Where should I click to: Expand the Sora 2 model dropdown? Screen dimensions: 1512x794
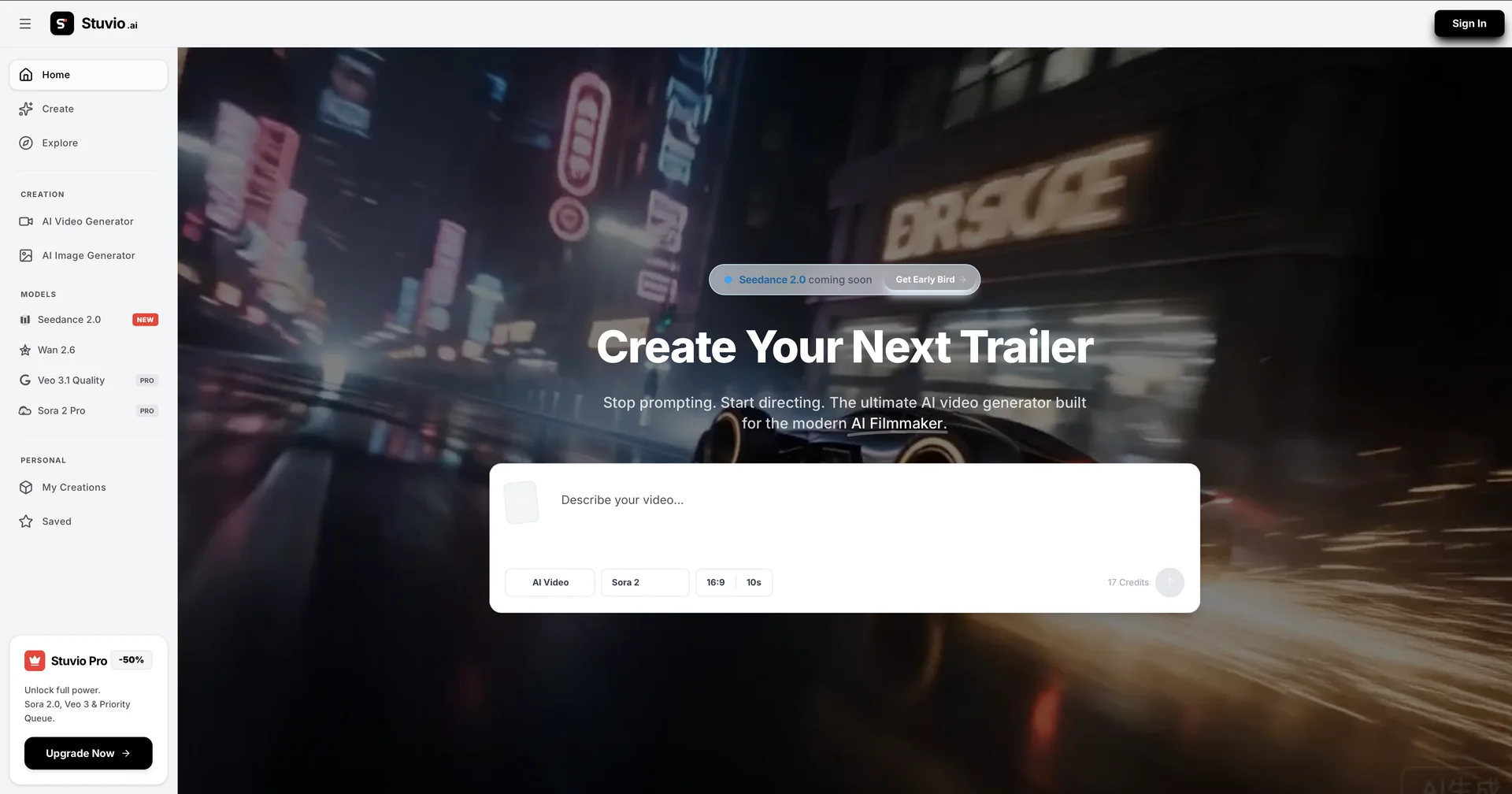point(645,582)
